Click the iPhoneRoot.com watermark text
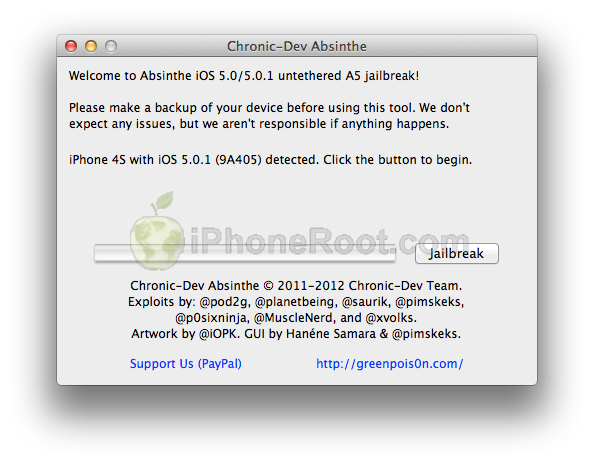 click(329, 241)
